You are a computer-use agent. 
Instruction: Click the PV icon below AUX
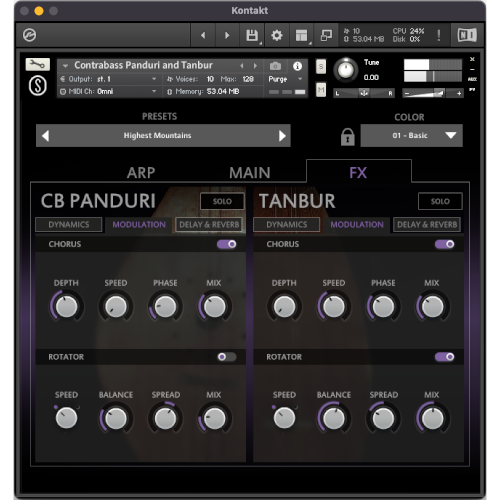click(472, 89)
